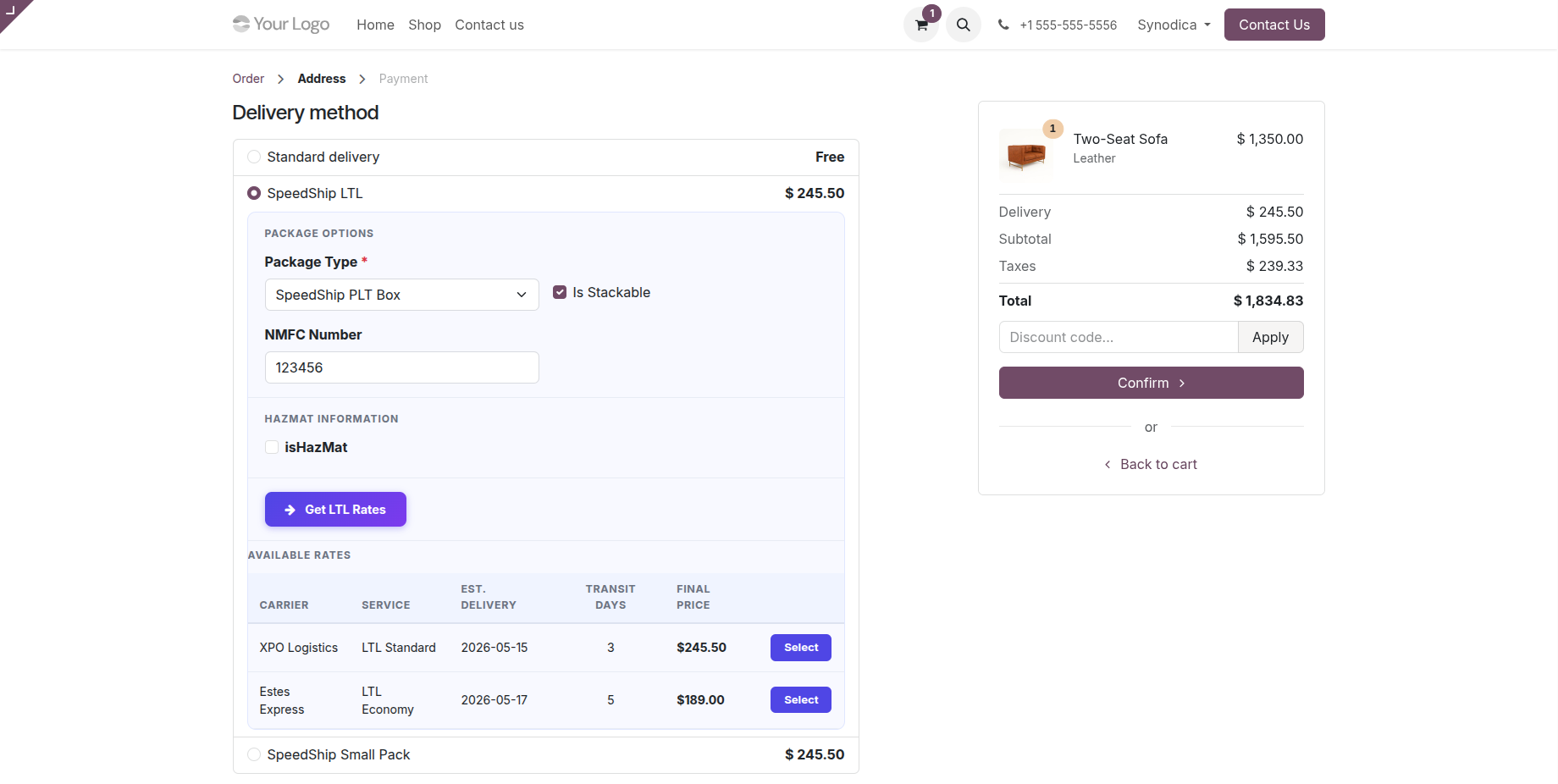The width and height of the screenshot is (1558, 784).
Task: Go to the Home menu item
Action: (375, 25)
